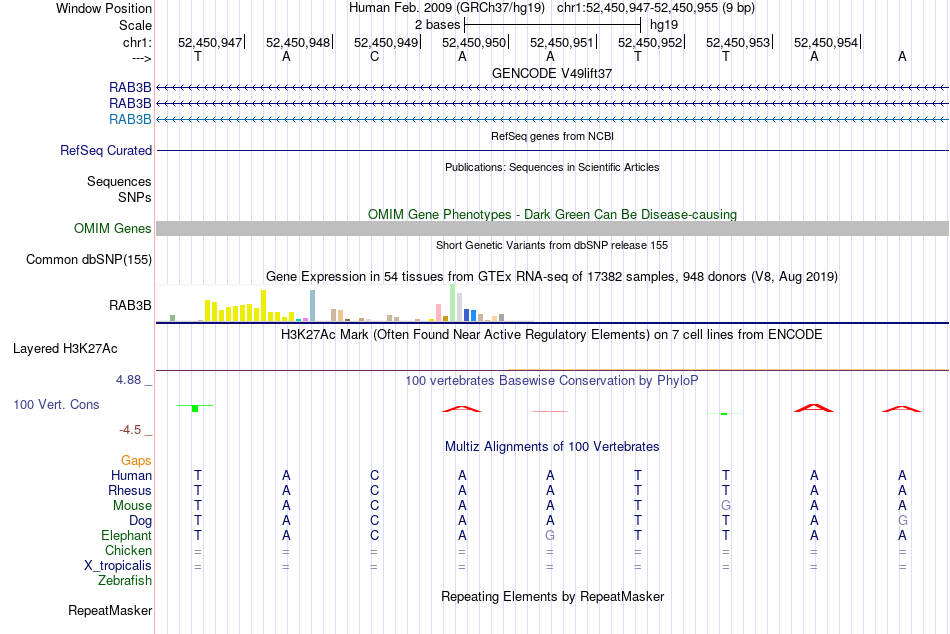Click the Common dbSNP(155) label
This screenshot has width=950, height=634.
[89, 259]
